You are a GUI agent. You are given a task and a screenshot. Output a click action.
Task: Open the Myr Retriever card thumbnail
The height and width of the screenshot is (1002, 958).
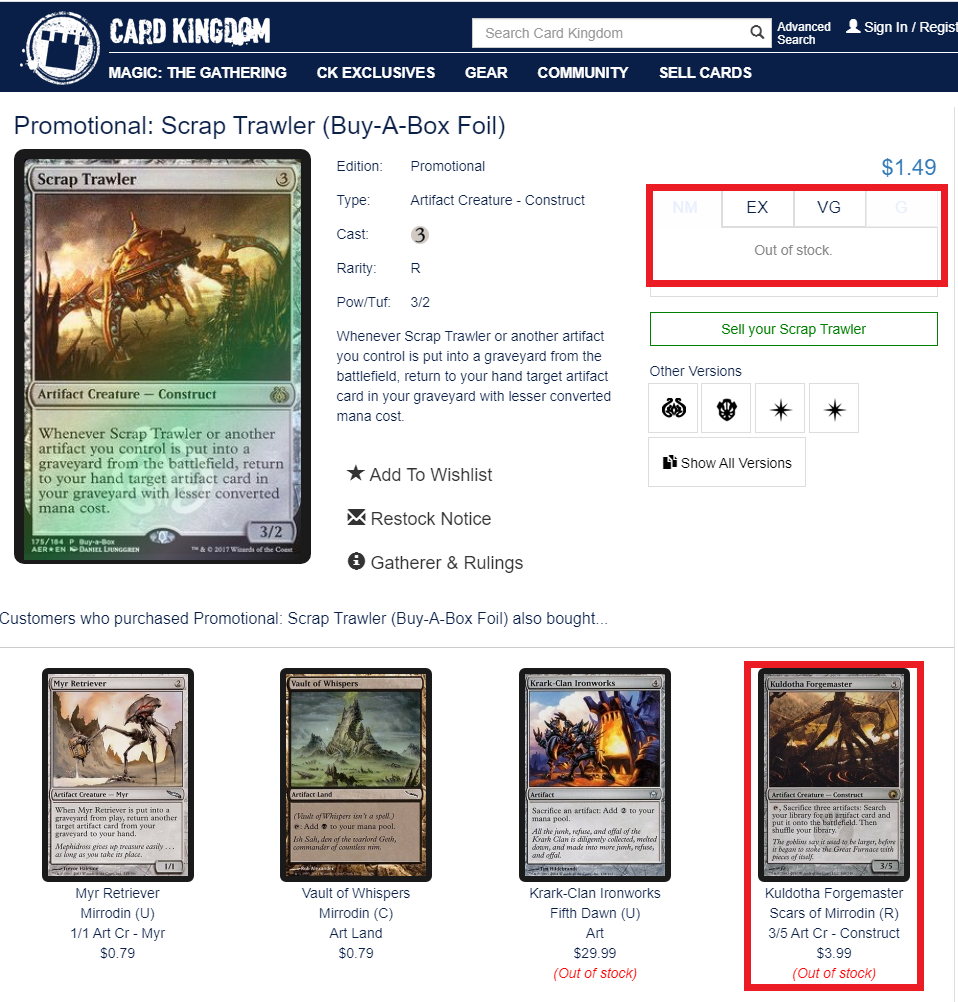click(x=118, y=775)
